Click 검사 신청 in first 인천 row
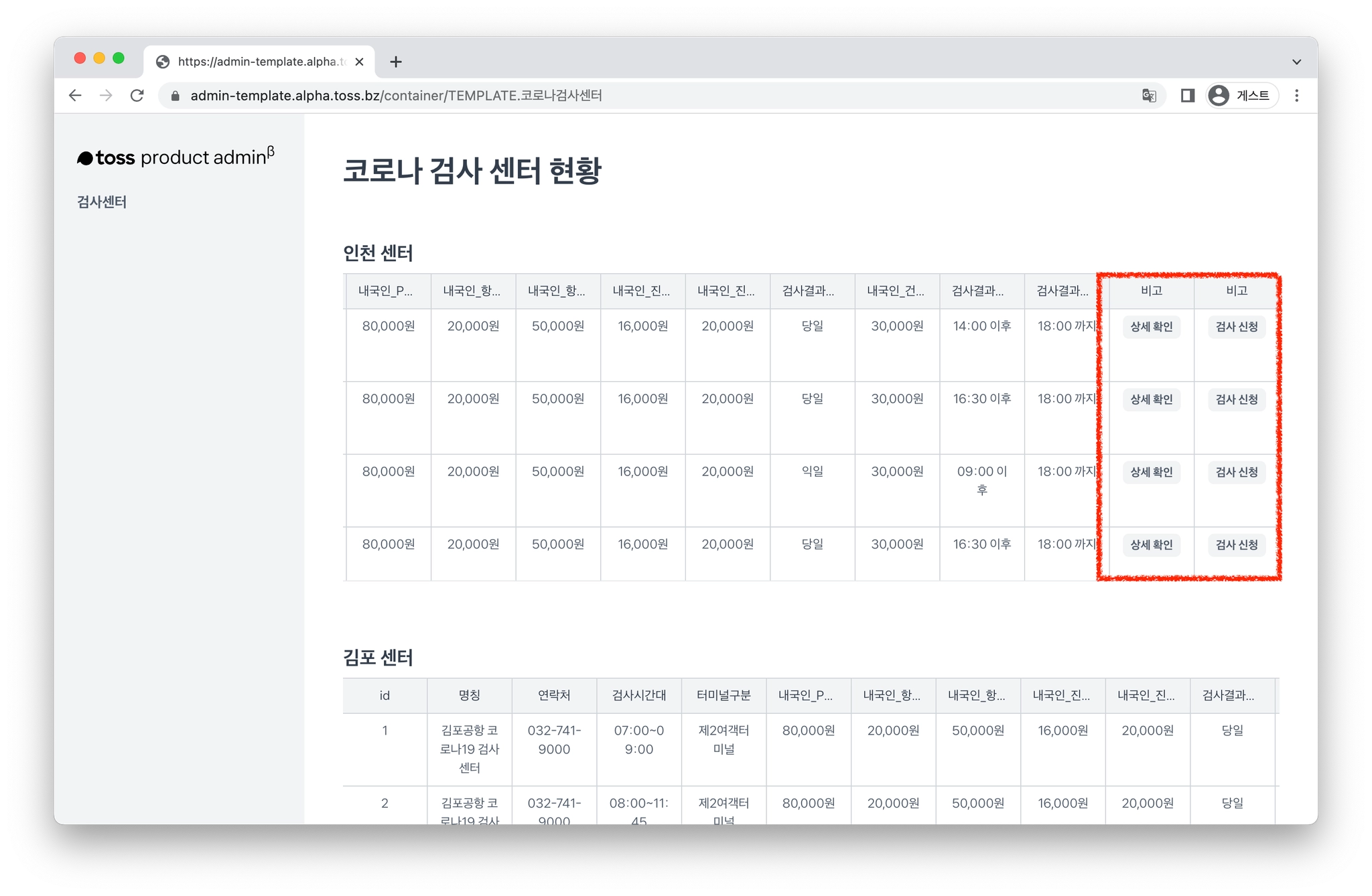 tap(1236, 327)
